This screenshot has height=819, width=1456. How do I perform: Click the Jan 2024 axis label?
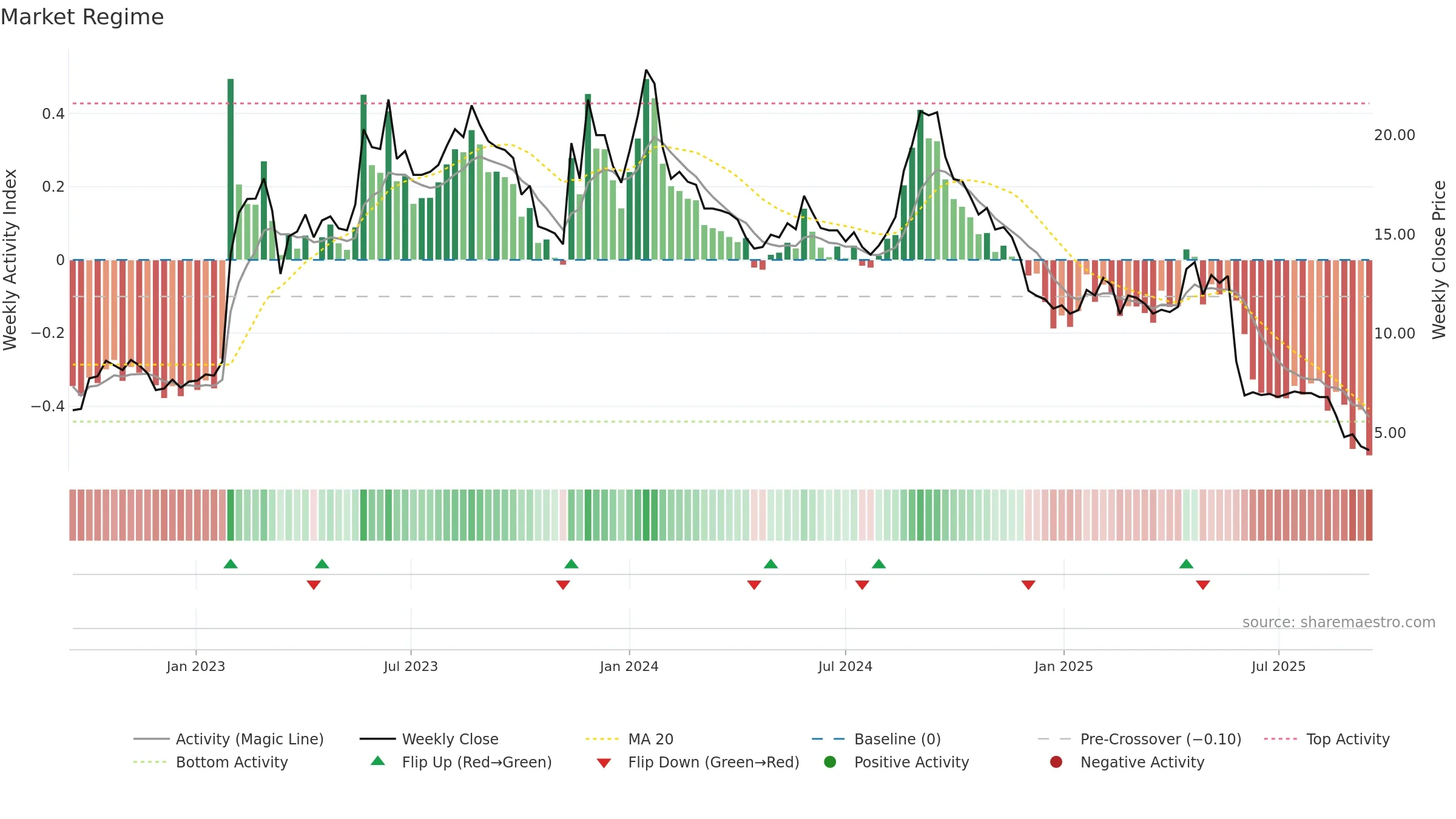(629, 666)
